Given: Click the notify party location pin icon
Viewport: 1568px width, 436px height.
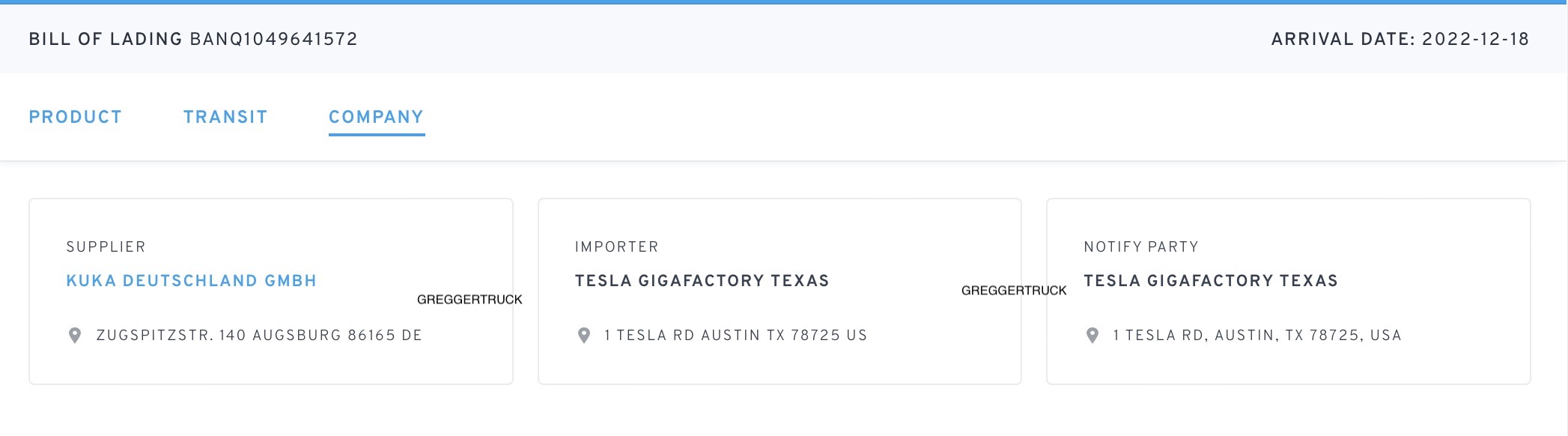Looking at the screenshot, I should tap(1093, 336).
